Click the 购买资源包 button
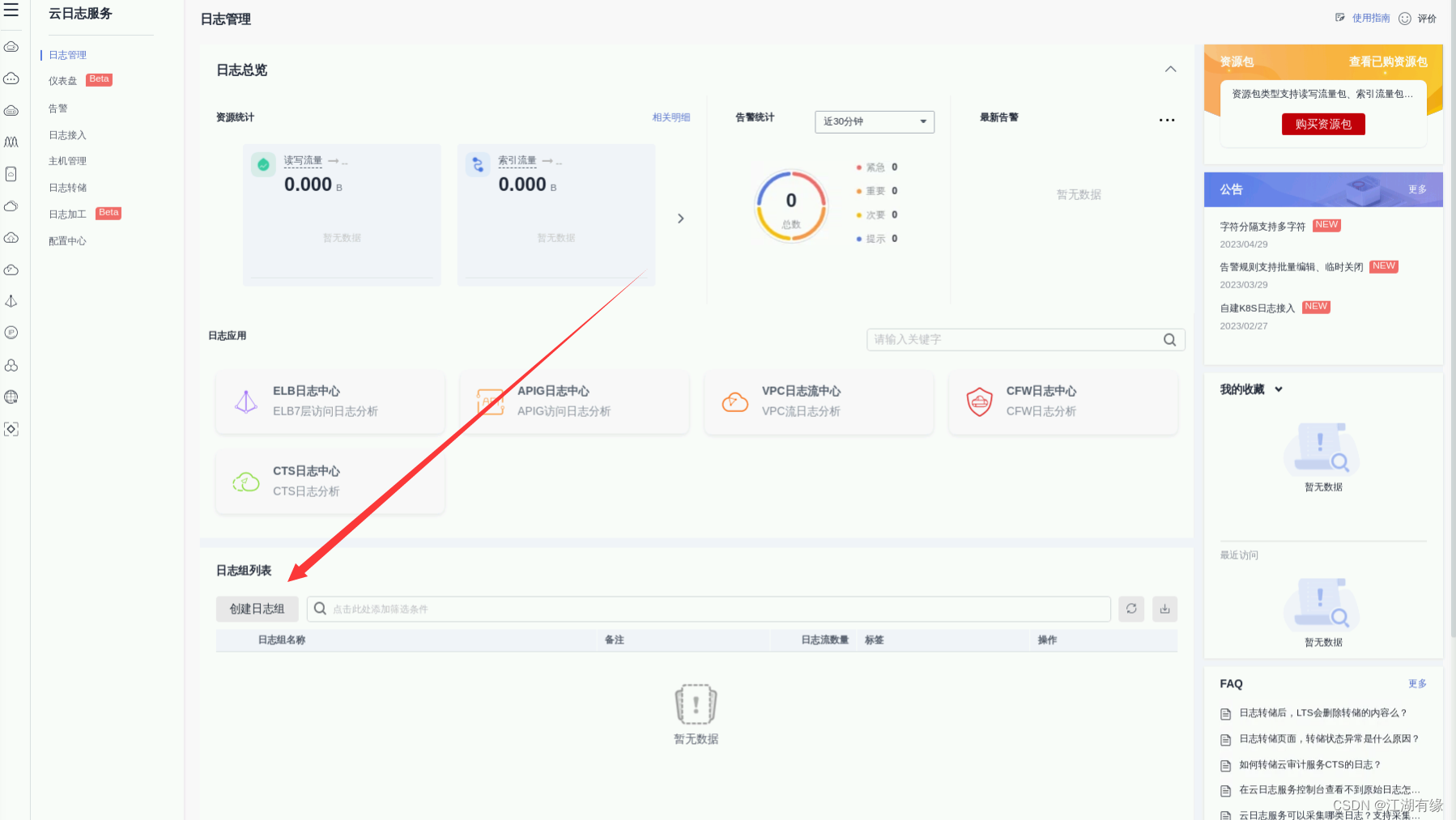This screenshot has height=820, width=1456. tap(1323, 124)
